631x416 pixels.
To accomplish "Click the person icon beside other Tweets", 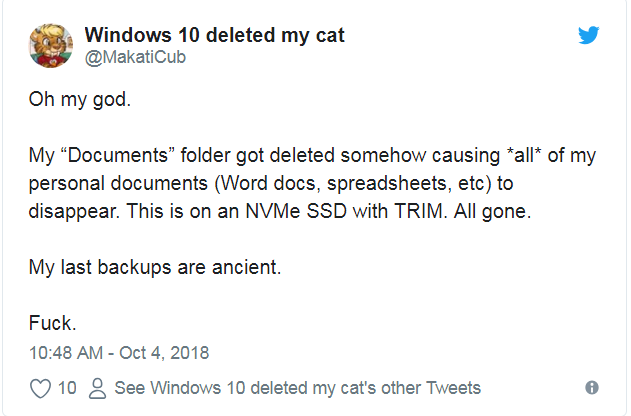I will [98, 387].
